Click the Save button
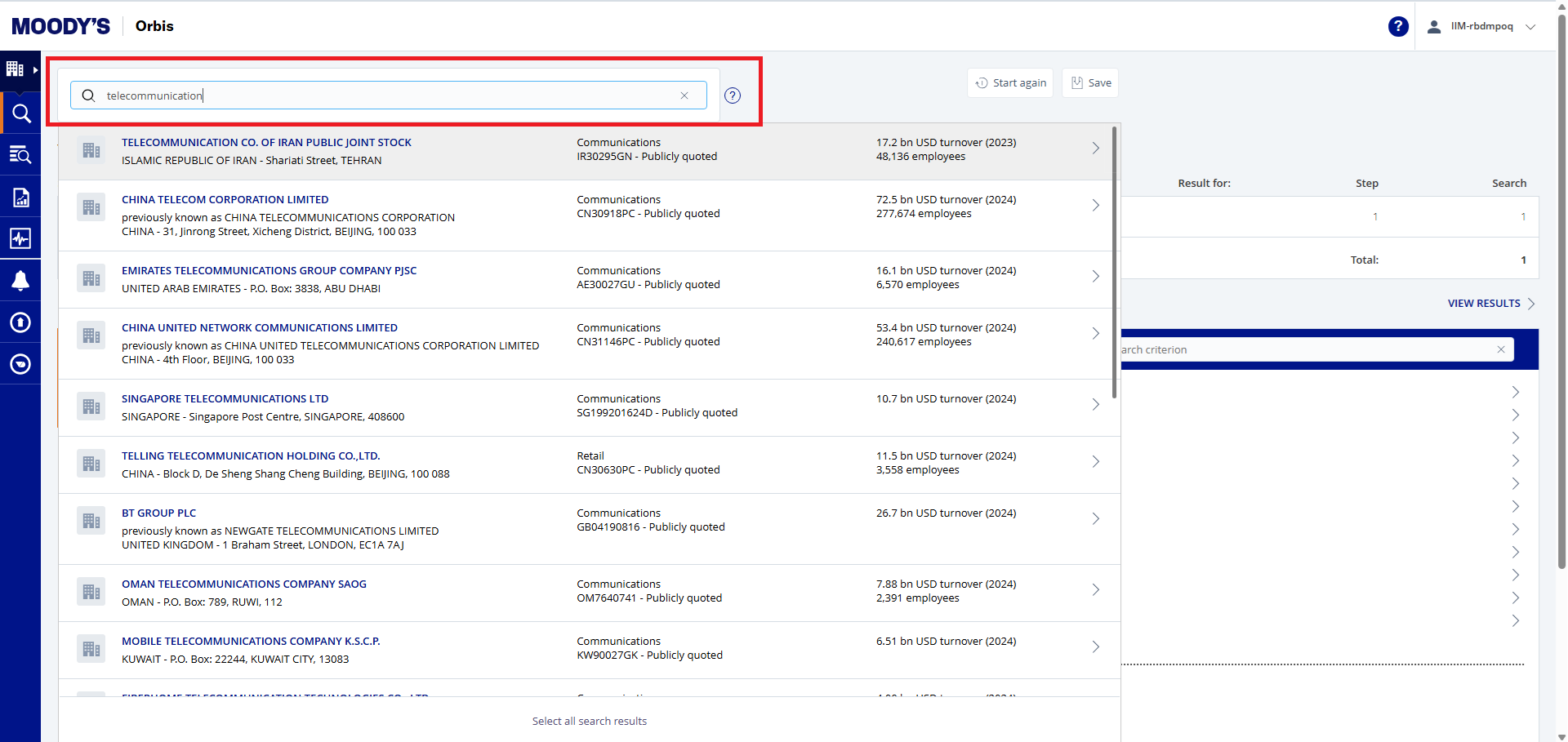 pyautogui.click(x=1090, y=82)
